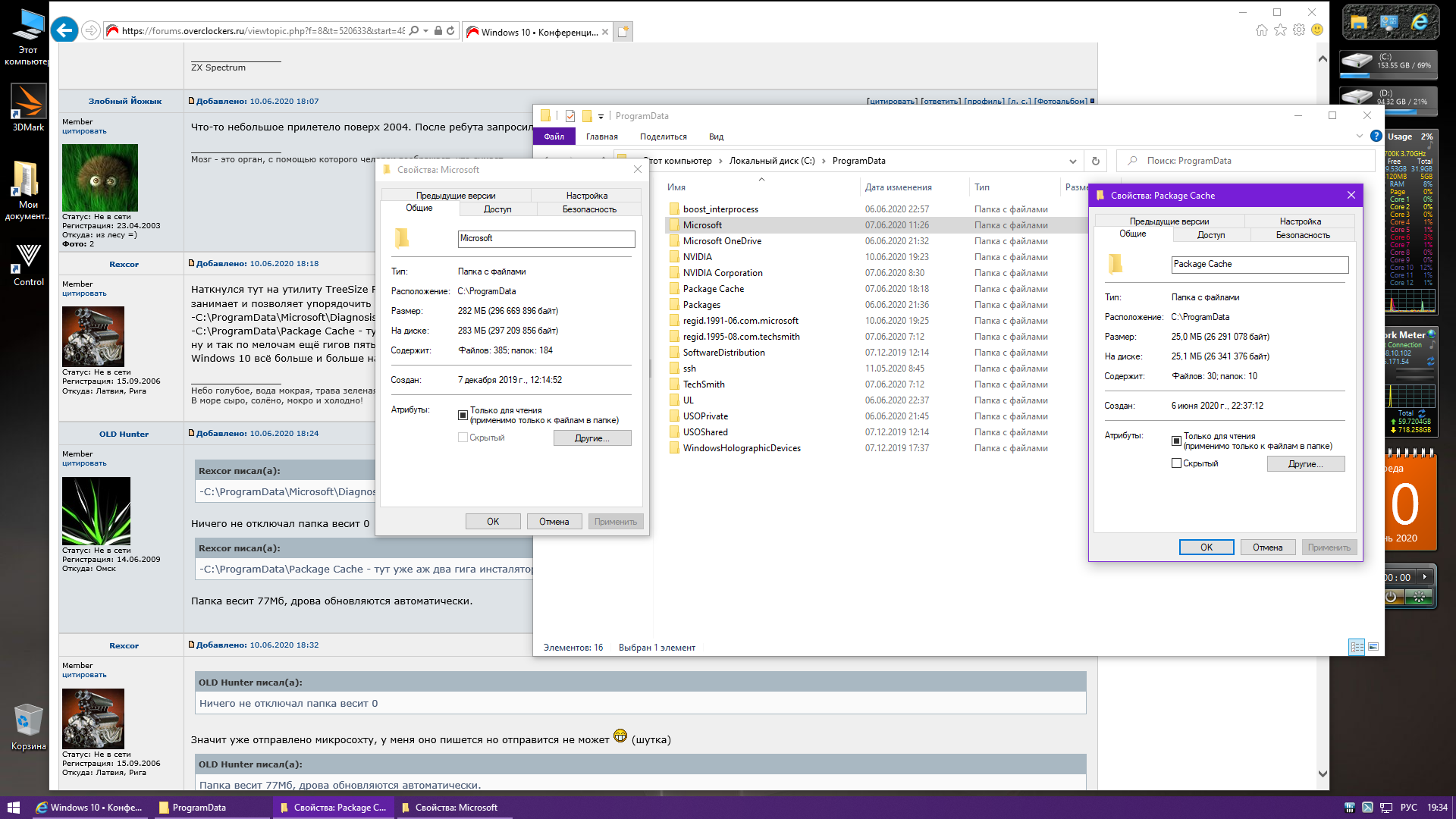Toggle Read-only checkbox in Microsoft properties
Screen dimensions: 1456x819
pyautogui.click(x=463, y=415)
